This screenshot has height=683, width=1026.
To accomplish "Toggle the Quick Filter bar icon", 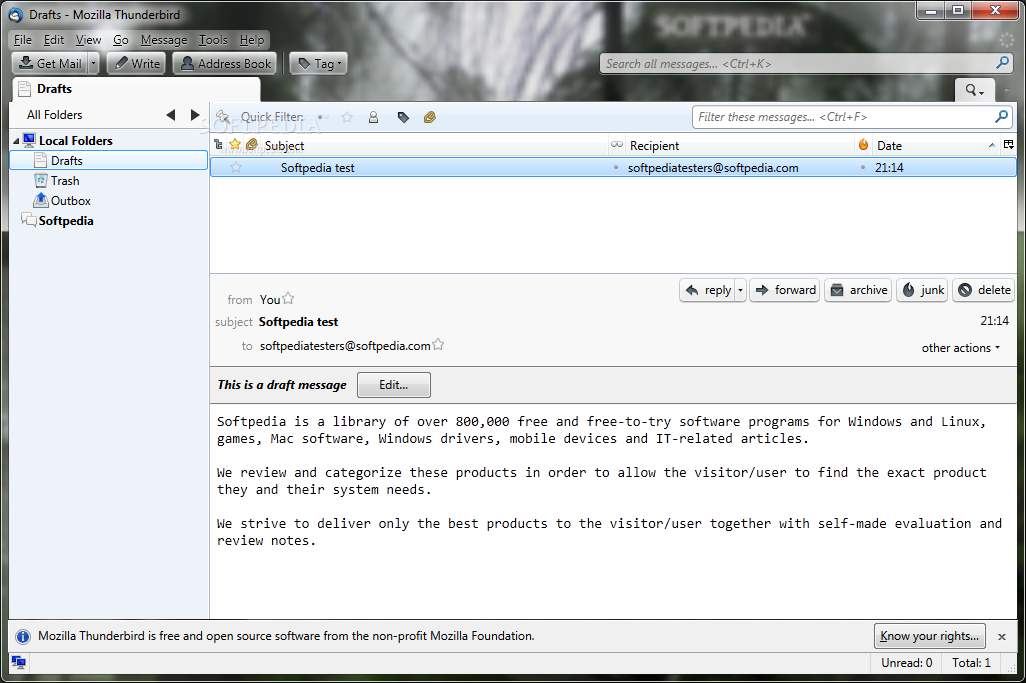I will [223, 117].
